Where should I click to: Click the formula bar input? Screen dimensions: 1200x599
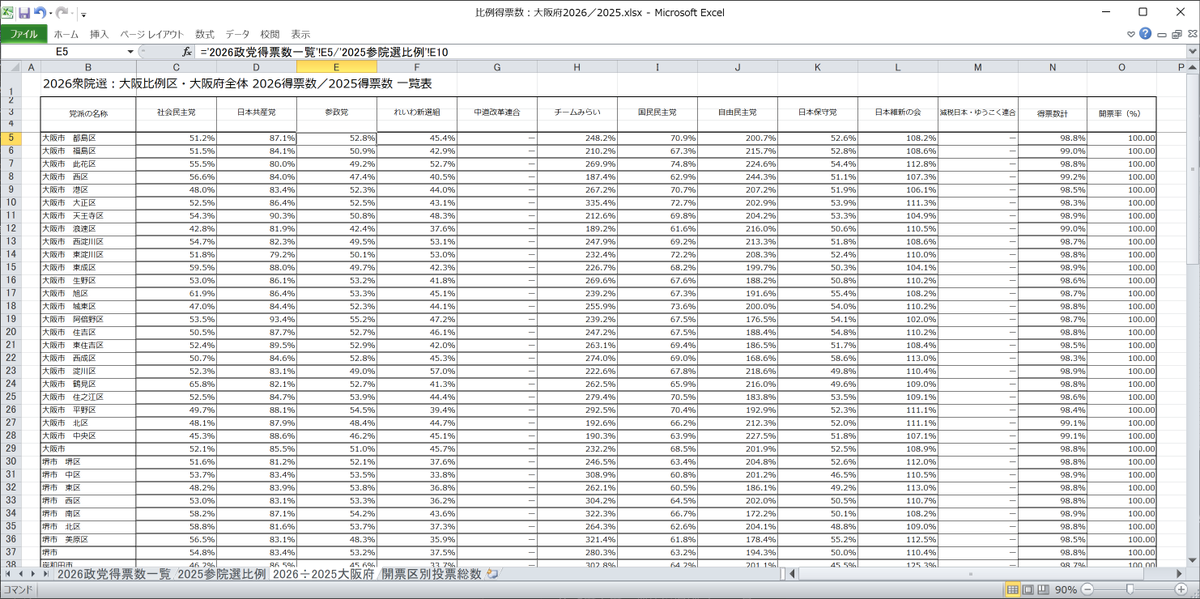[x=690, y=51]
